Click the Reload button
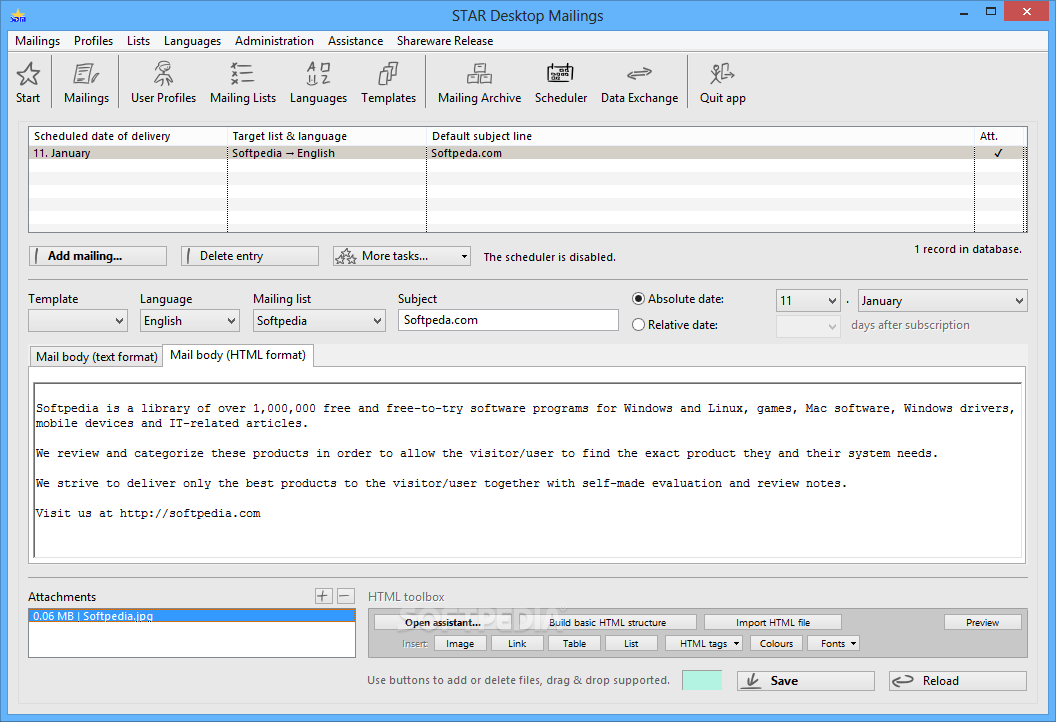Image resolution: width=1056 pixels, height=722 pixels. (958, 681)
